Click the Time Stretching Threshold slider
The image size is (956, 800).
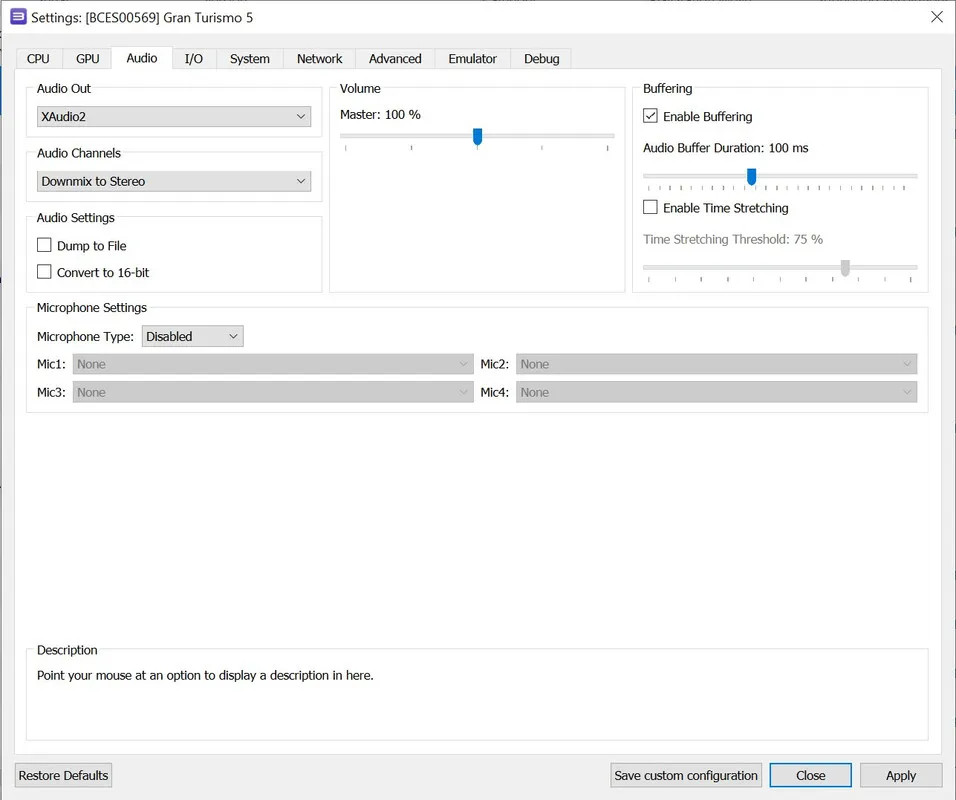(780, 268)
